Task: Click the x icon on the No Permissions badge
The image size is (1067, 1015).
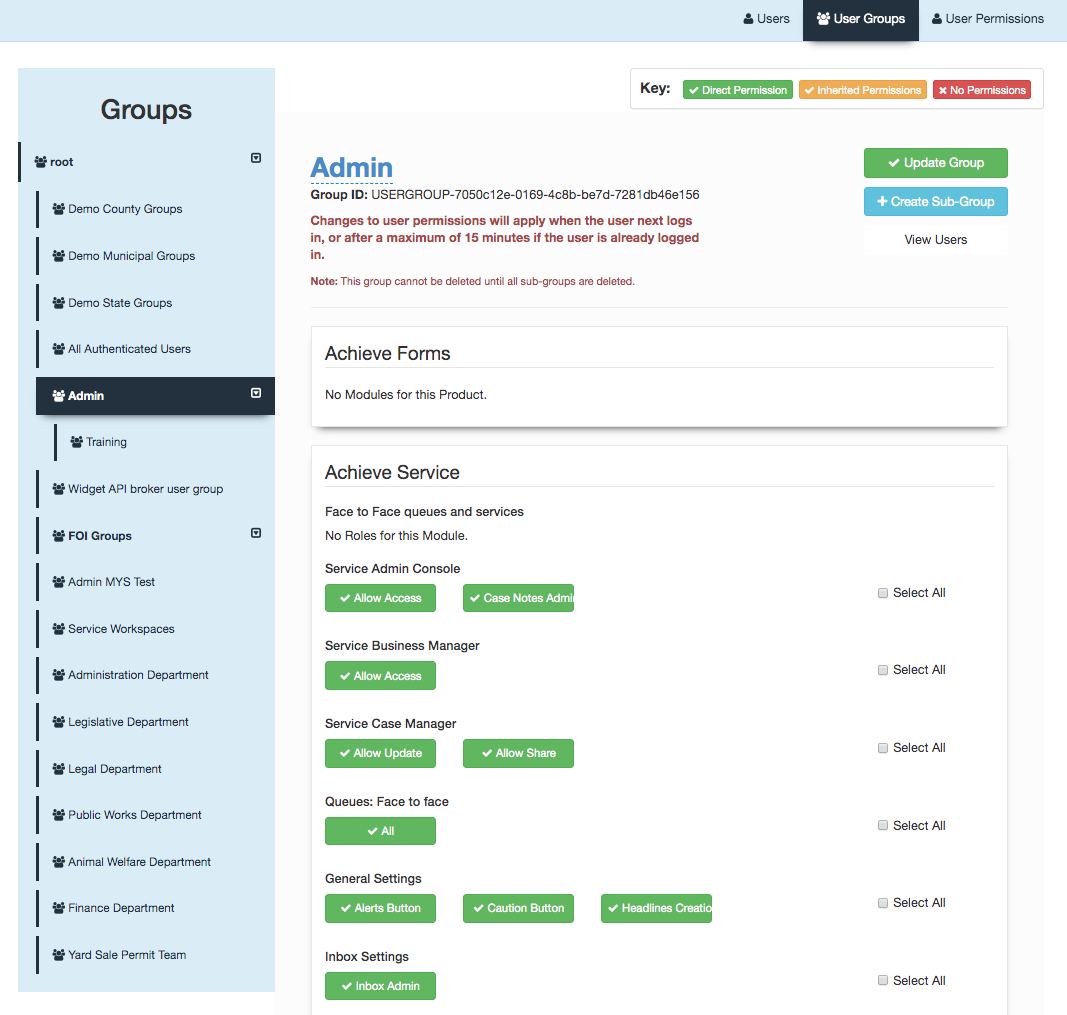Action: 945,89
